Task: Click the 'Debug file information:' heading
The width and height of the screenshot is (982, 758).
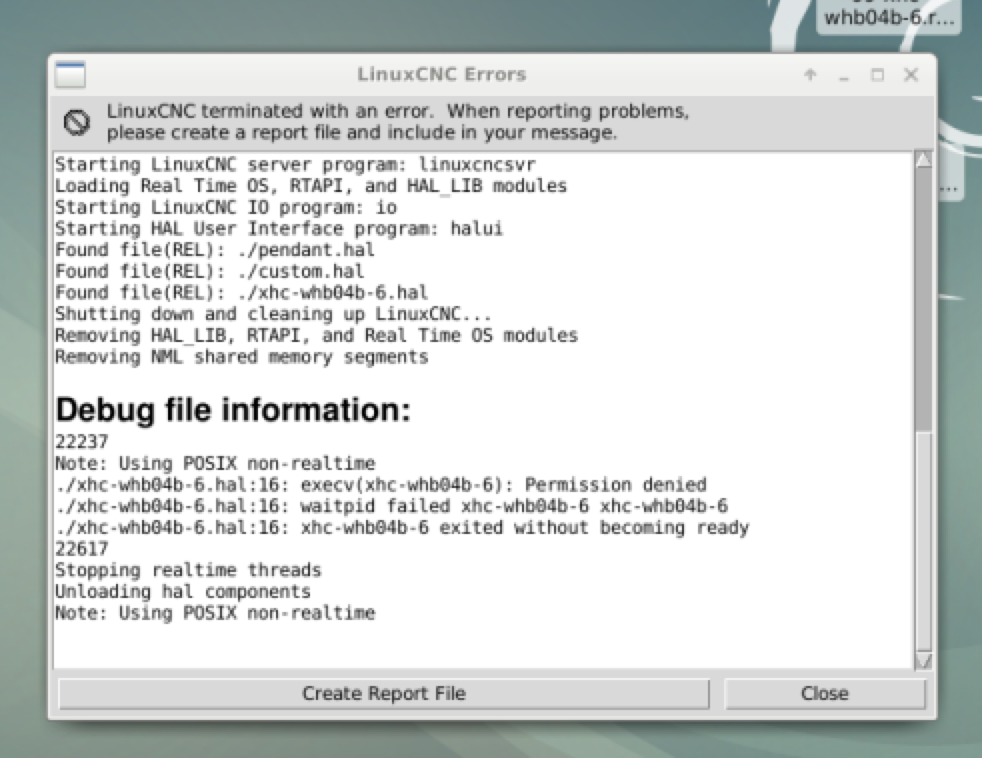Action: click(x=233, y=410)
